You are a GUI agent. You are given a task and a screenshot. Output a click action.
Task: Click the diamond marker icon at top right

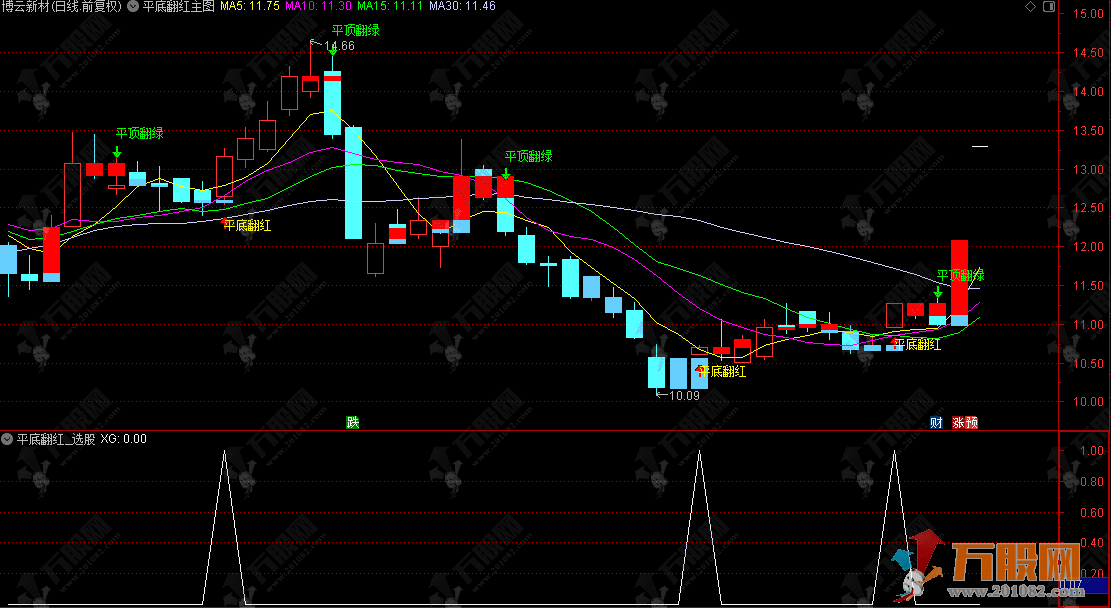tap(1030, 7)
